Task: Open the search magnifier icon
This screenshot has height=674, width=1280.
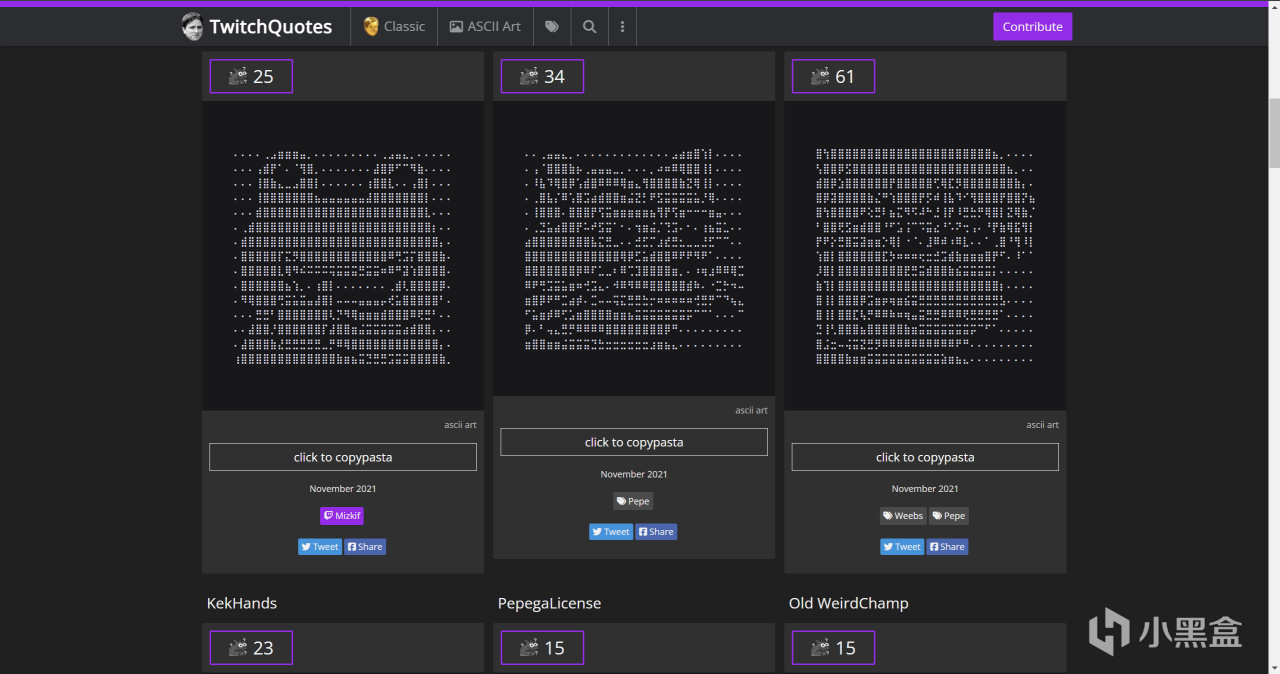Action: (590, 27)
